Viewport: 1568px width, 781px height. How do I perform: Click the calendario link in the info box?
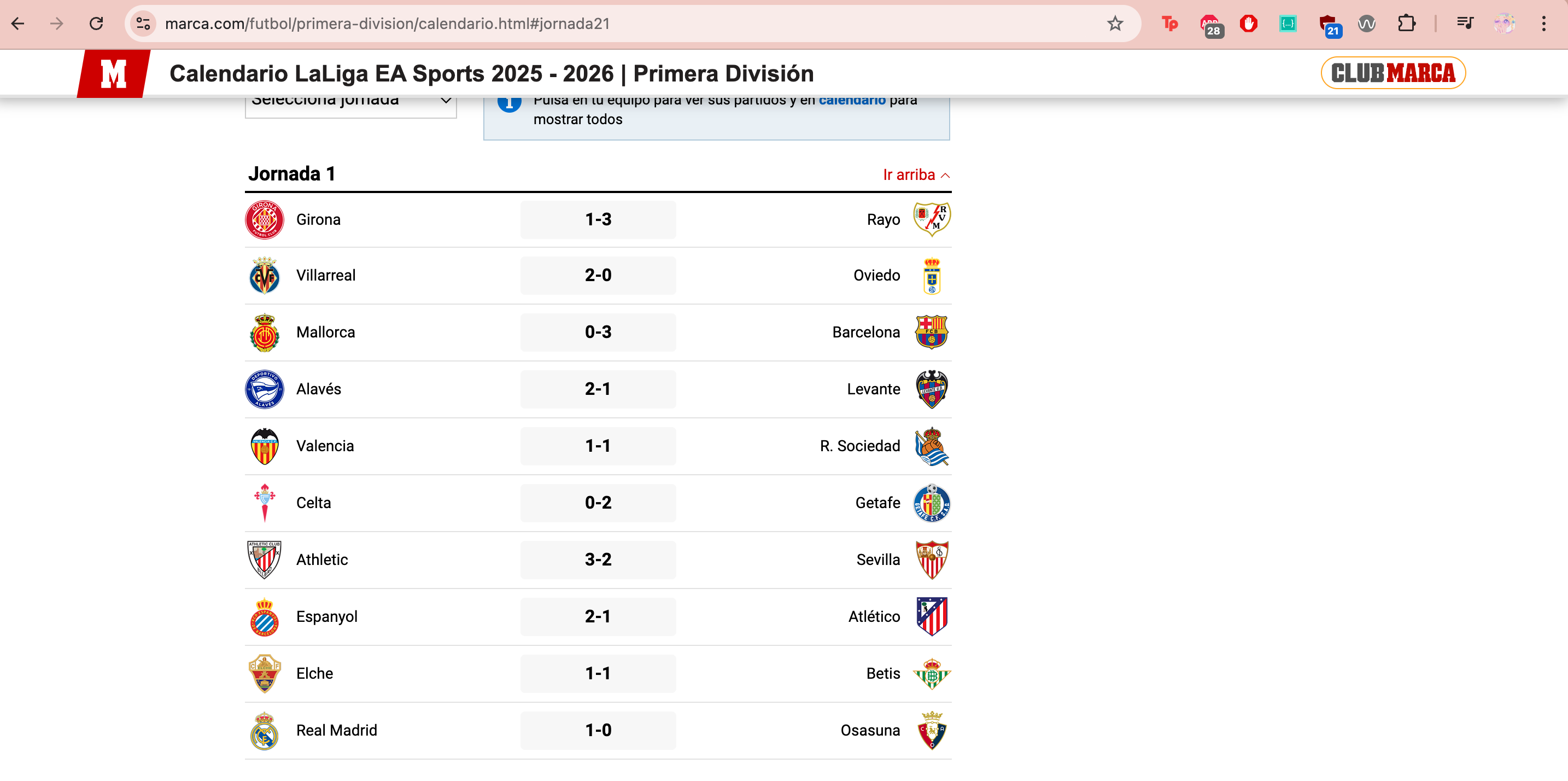pos(852,101)
